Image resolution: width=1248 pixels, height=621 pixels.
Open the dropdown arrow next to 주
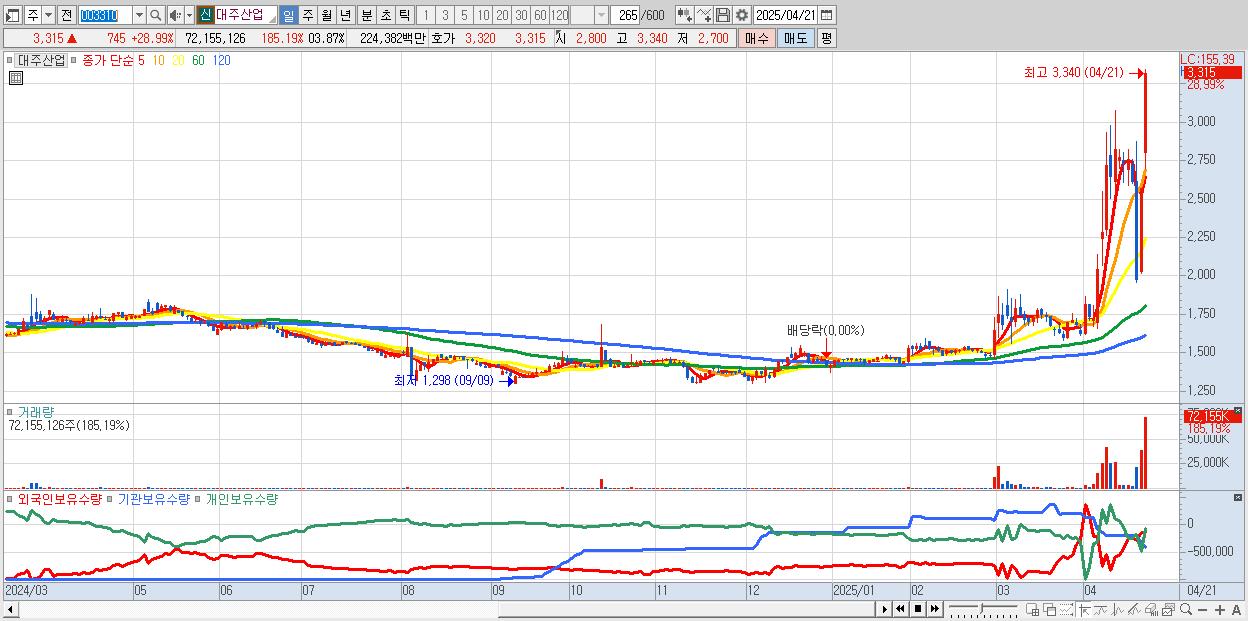tap(48, 15)
